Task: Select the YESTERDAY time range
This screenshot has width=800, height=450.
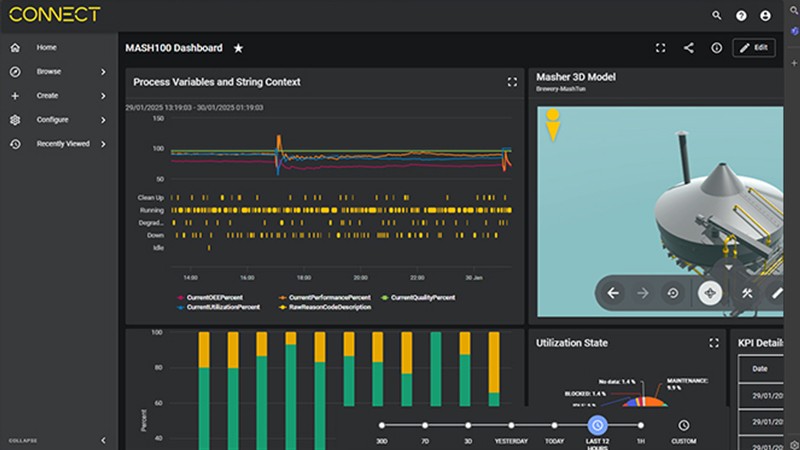Action: [x=511, y=425]
